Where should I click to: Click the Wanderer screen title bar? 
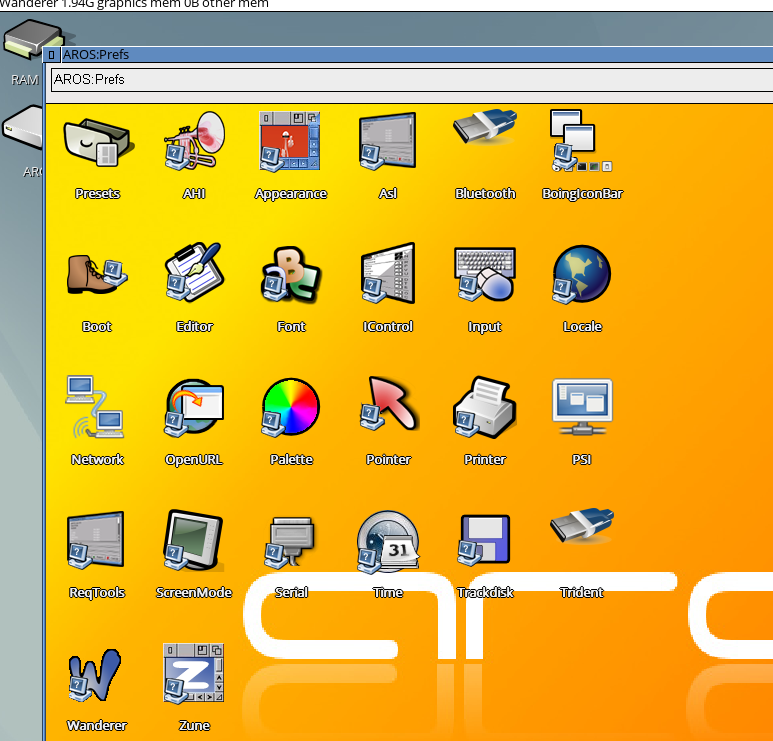pyautogui.click(x=386, y=5)
